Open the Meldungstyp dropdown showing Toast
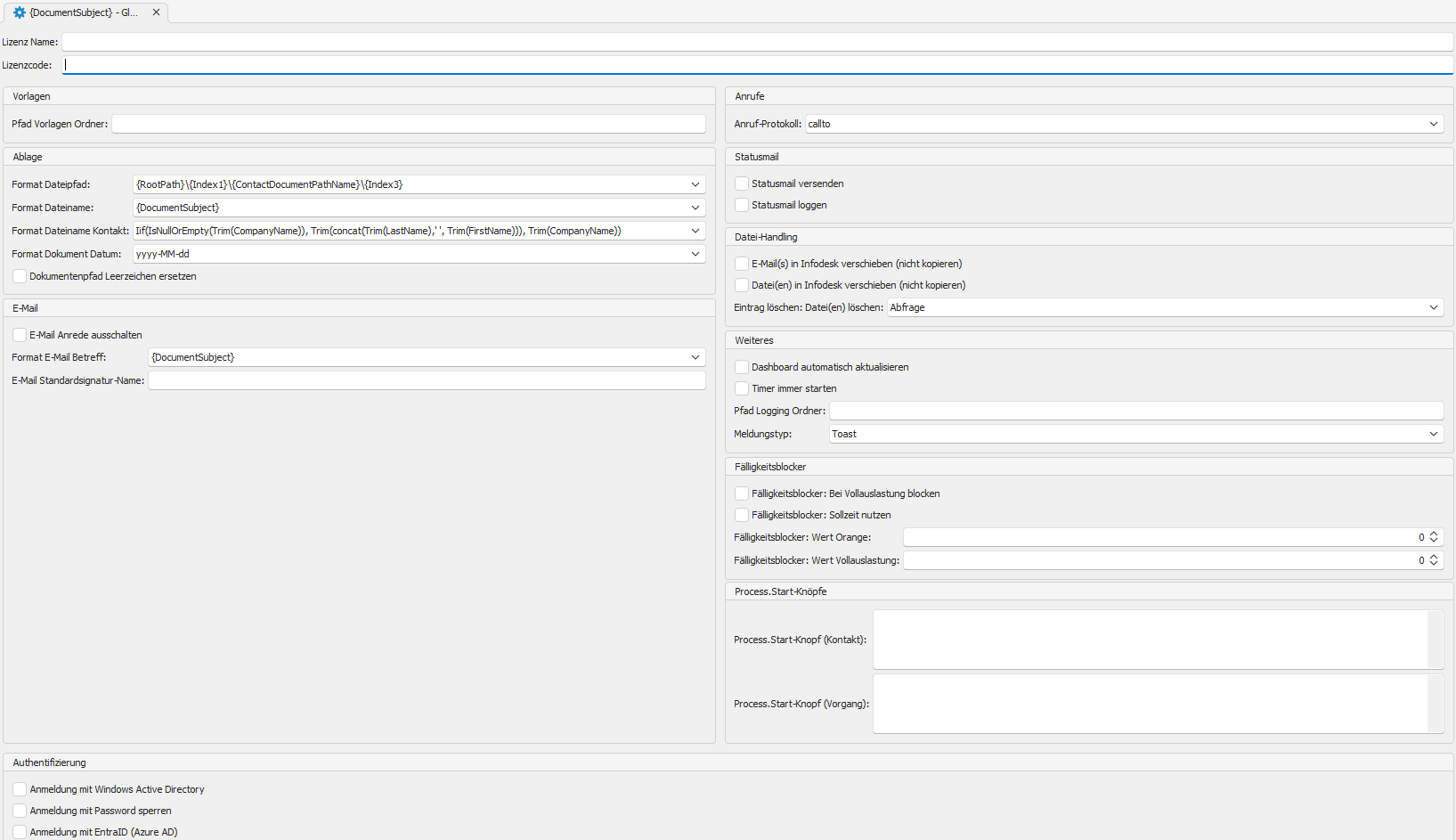The image size is (1456, 840). click(x=1433, y=434)
